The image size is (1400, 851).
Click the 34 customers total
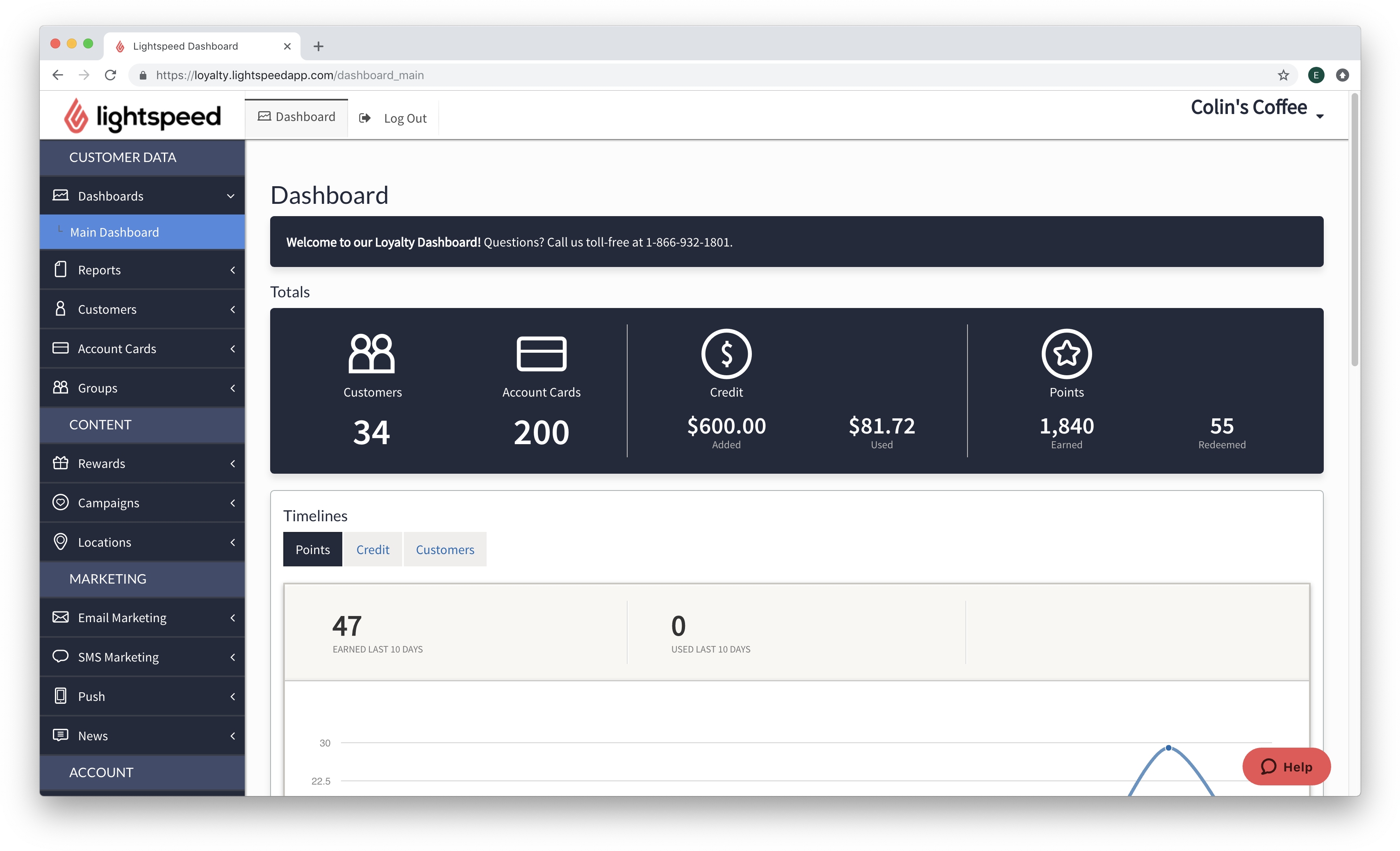point(371,432)
